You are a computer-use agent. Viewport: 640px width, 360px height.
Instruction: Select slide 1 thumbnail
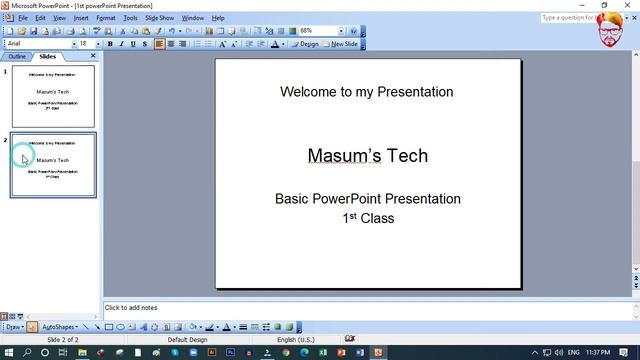tap(53, 96)
